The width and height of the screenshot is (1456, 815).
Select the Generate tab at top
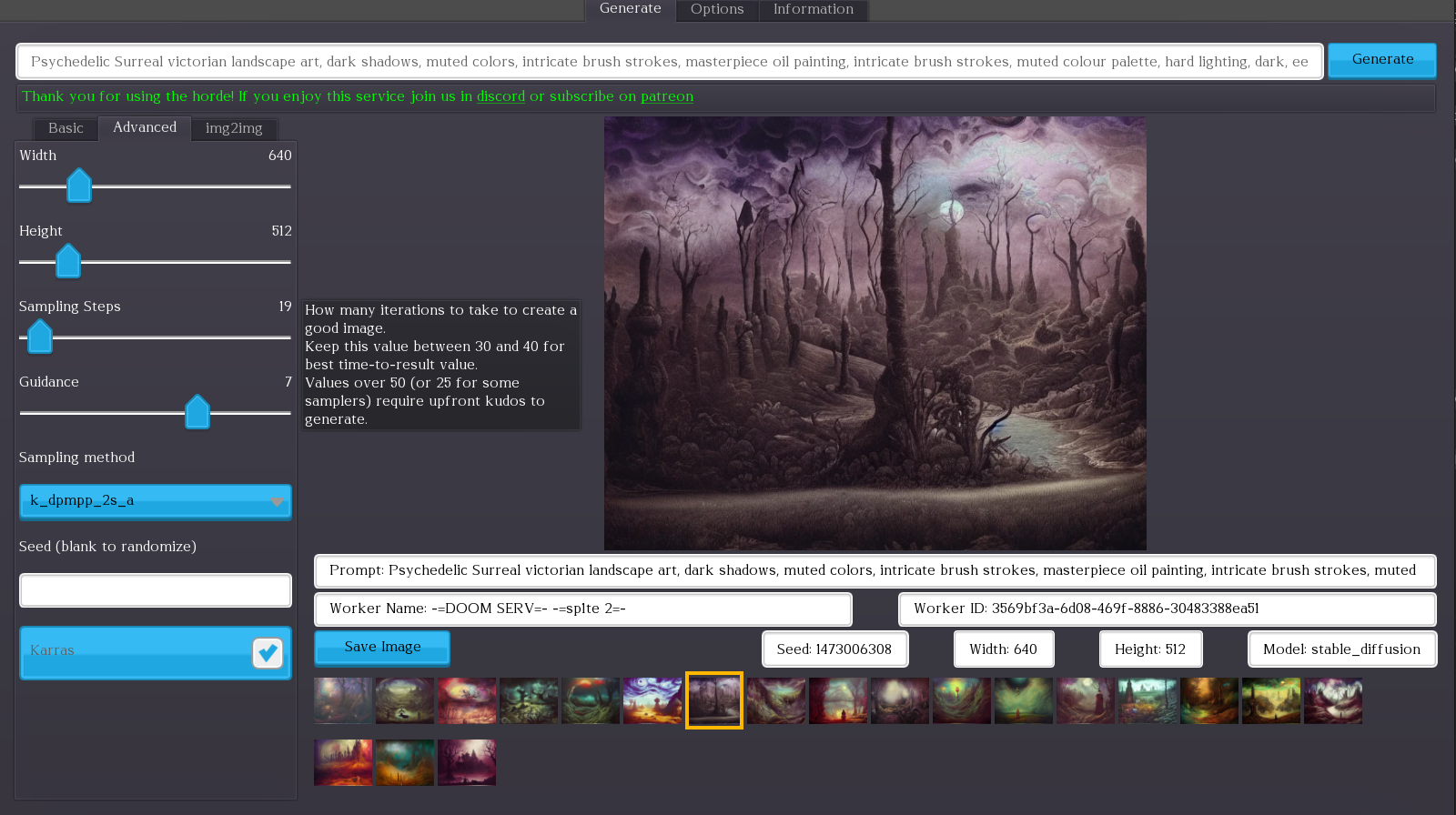tap(630, 9)
